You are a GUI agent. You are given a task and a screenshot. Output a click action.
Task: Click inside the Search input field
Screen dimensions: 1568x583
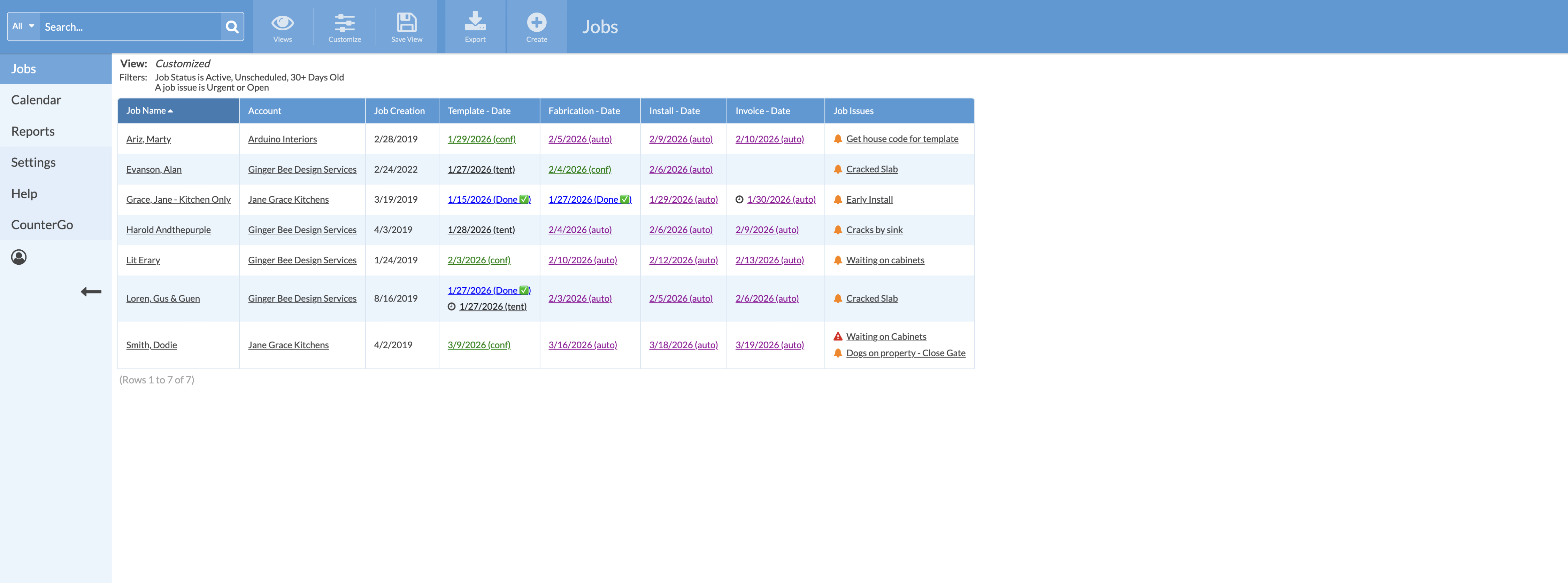[x=128, y=26]
